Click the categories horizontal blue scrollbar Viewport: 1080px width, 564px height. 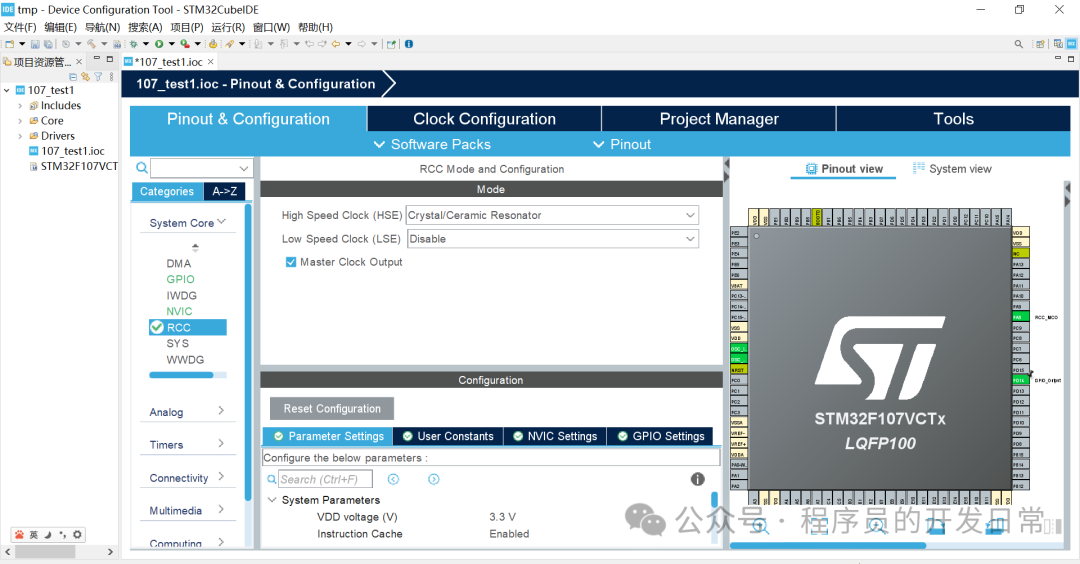tap(181, 375)
